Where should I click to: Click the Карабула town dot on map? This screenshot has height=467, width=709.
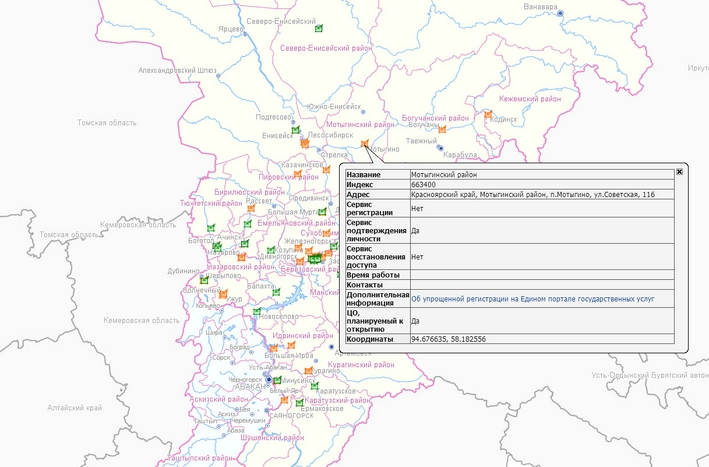point(440,150)
